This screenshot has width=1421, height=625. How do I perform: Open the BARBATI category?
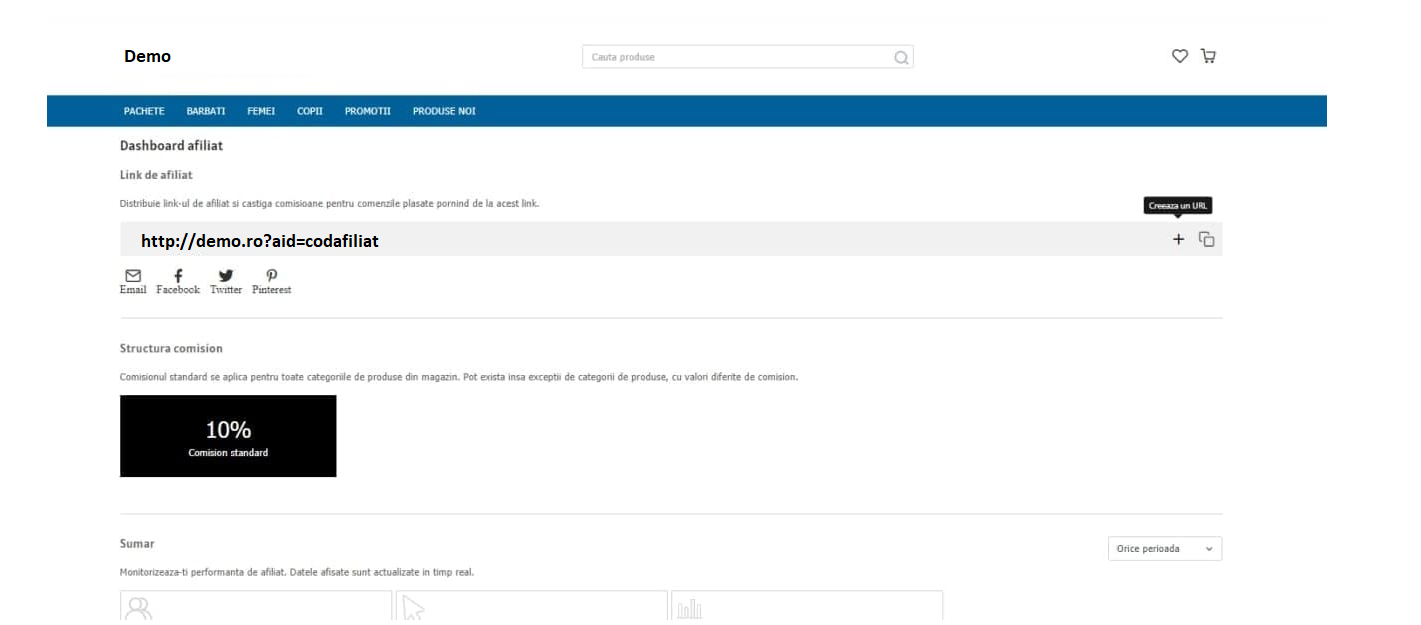(x=206, y=111)
